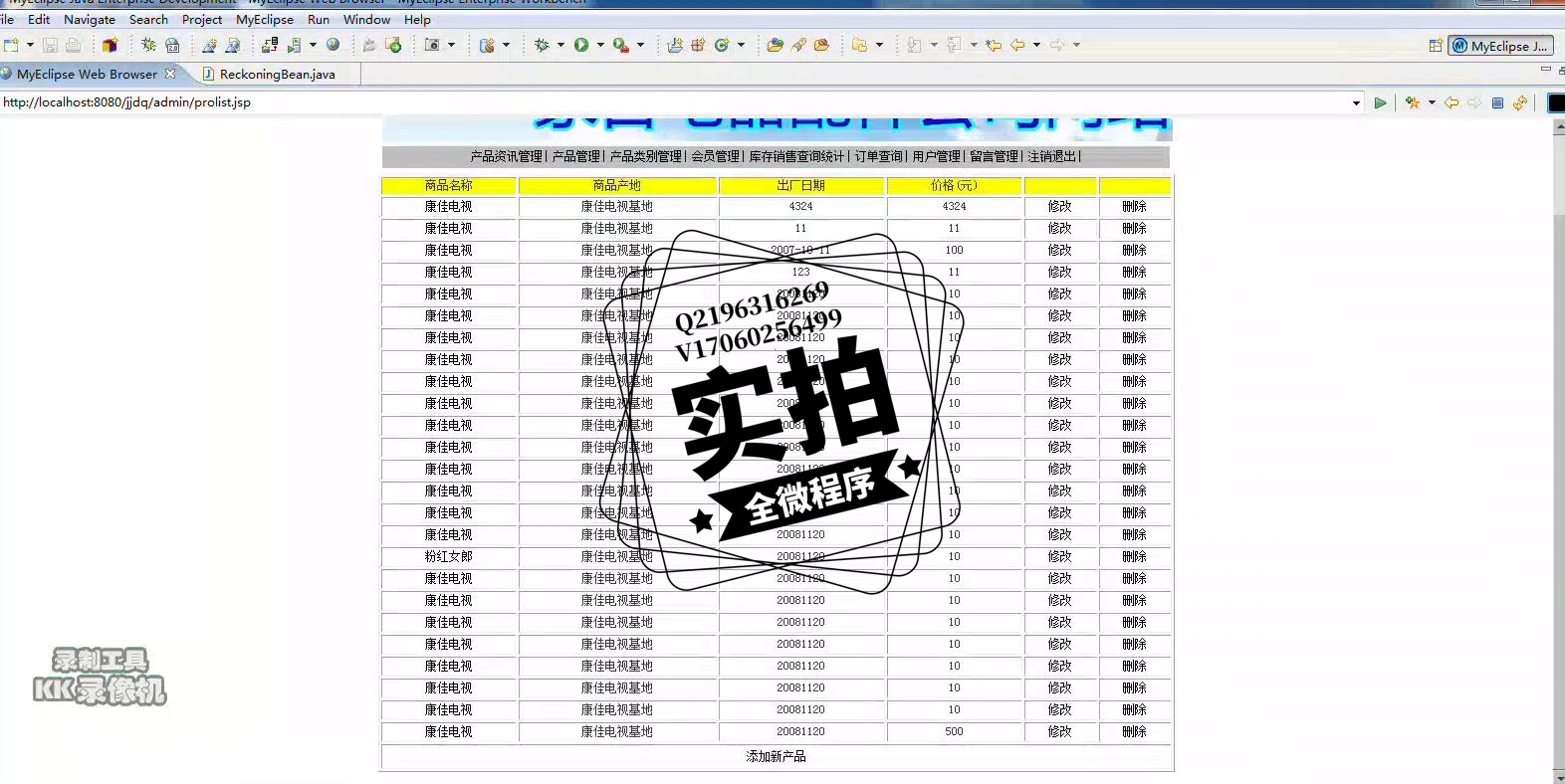Click 删除 in the price 500 row
Viewport: 1565px width, 784px height.
coord(1135,731)
